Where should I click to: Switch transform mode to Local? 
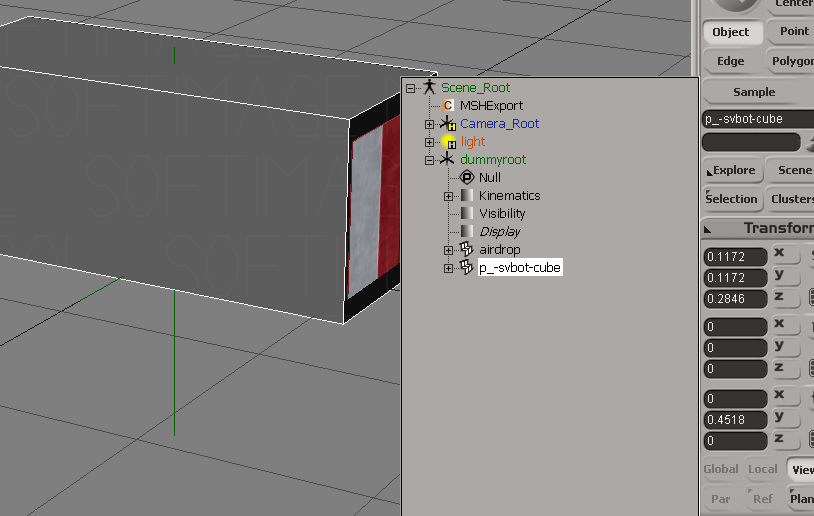[x=763, y=469]
